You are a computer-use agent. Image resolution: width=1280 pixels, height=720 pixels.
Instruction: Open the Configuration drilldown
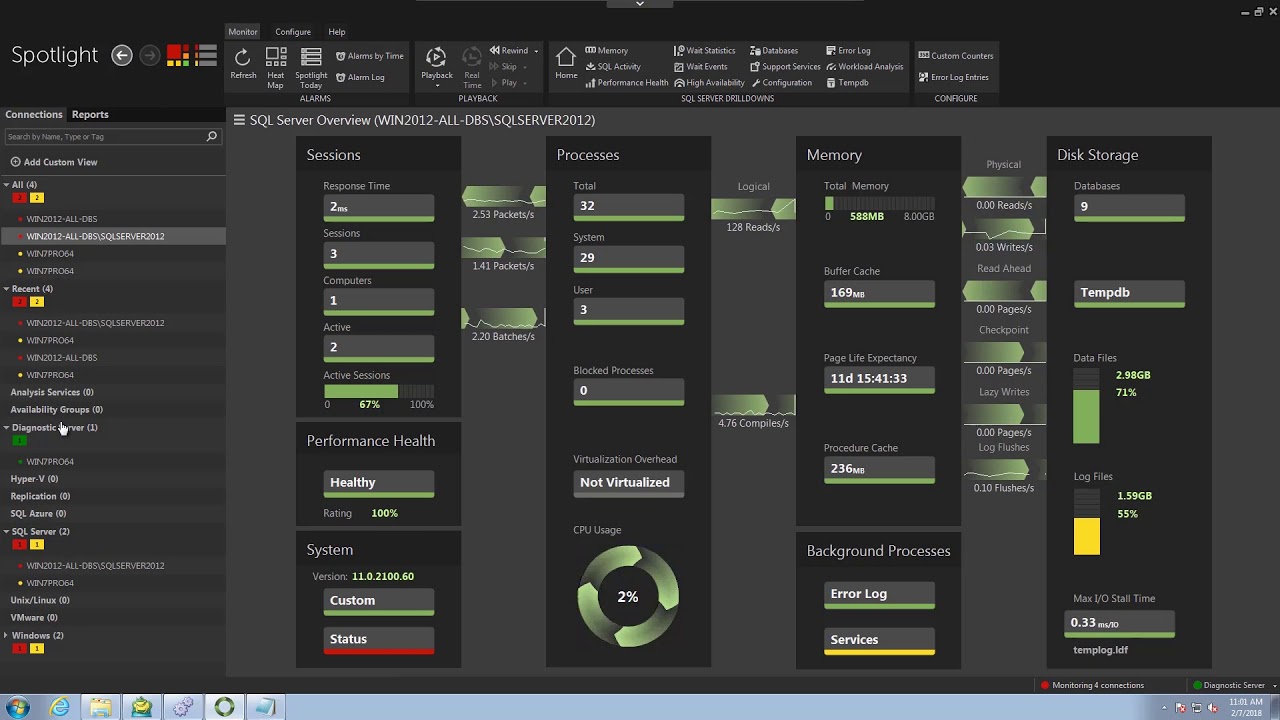[781, 83]
